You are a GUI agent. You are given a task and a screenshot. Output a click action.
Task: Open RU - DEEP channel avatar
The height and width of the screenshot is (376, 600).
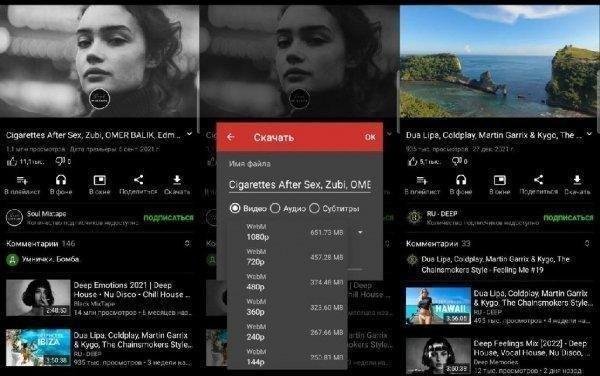coord(414,217)
